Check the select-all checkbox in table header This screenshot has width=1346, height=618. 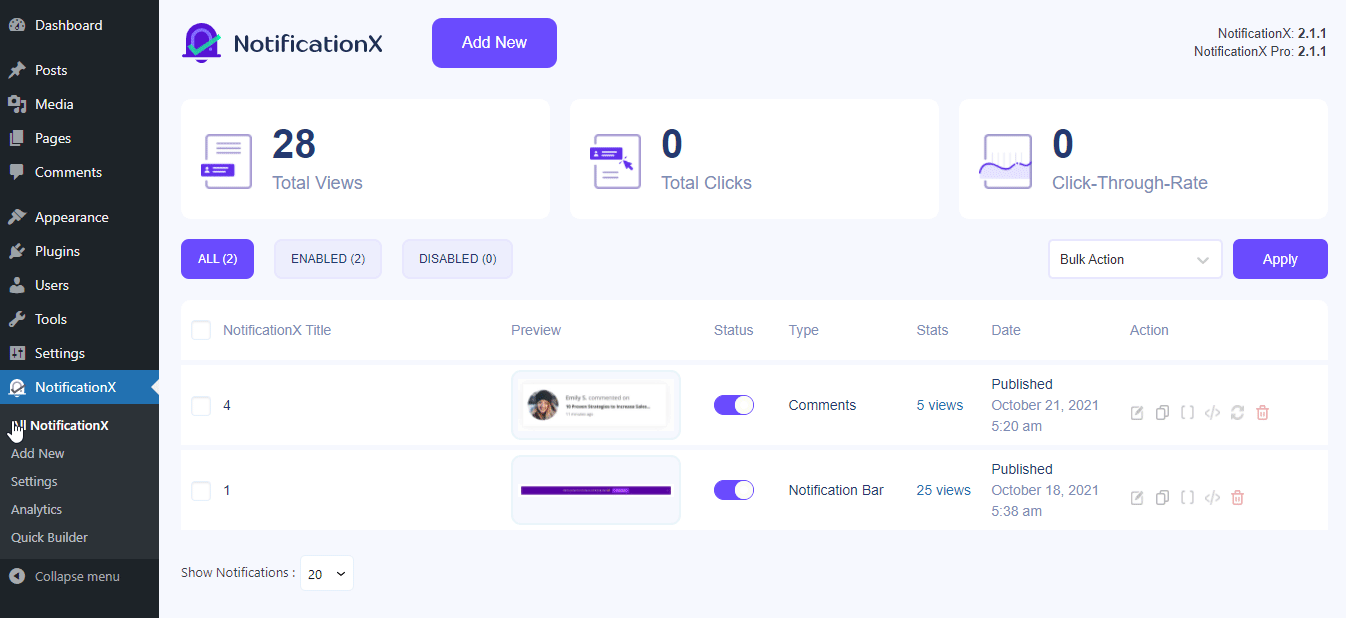pos(201,330)
